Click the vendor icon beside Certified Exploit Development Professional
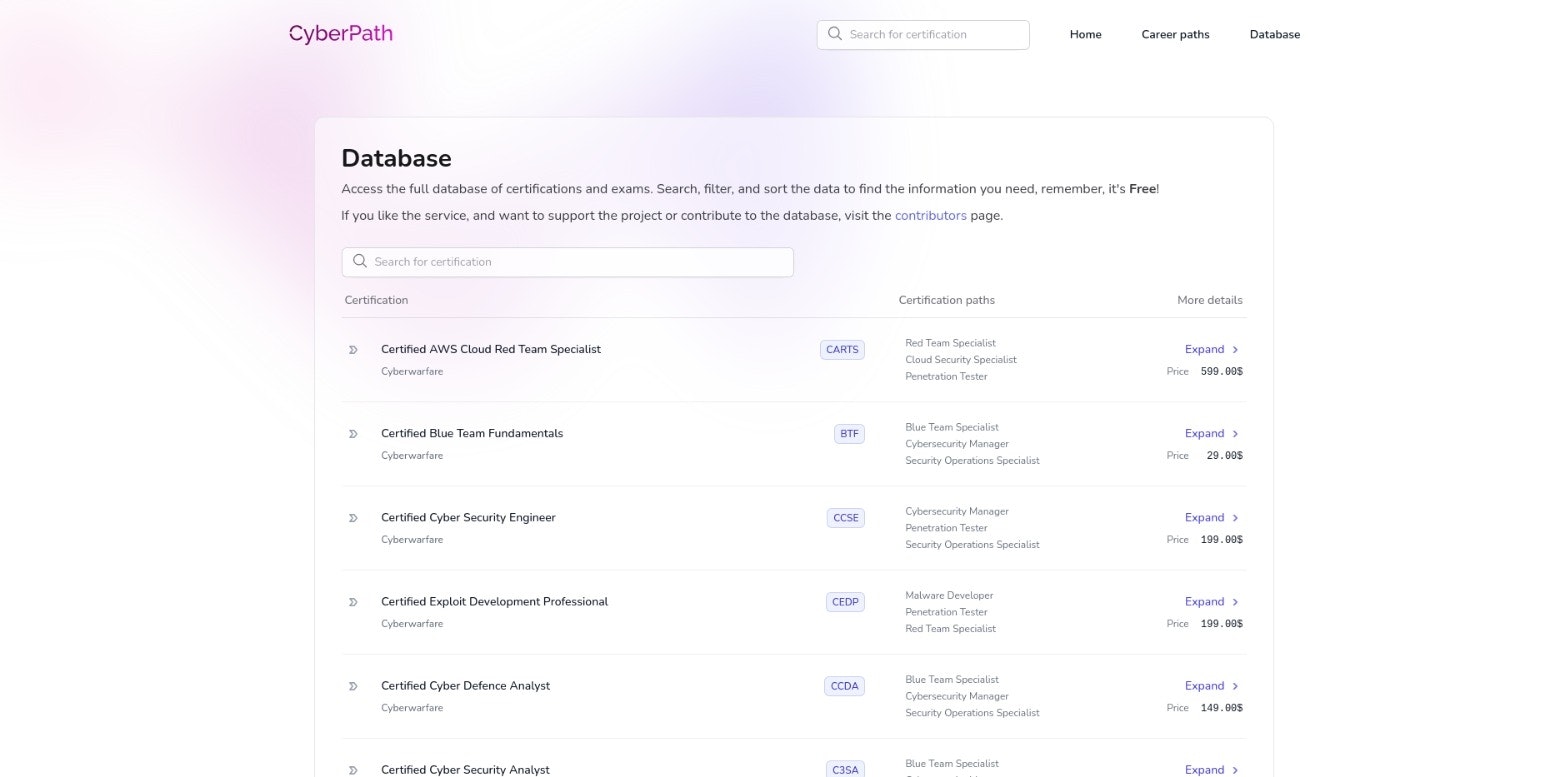The width and height of the screenshot is (1561, 777). click(353, 602)
